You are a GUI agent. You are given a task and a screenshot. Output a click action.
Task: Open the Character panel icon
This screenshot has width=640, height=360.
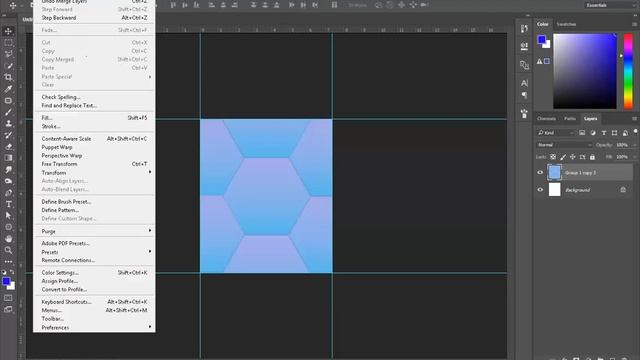524,83
